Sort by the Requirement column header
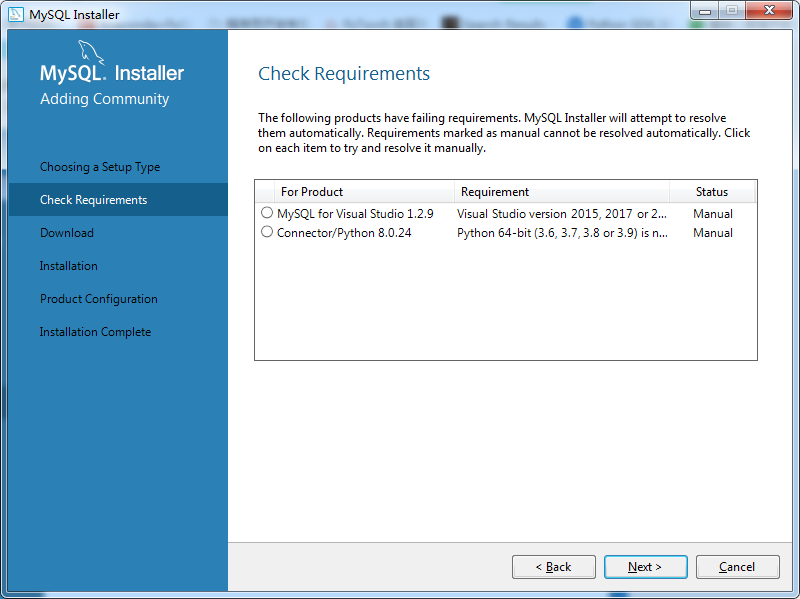The height and width of the screenshot is (599, 800). point(562,192)
